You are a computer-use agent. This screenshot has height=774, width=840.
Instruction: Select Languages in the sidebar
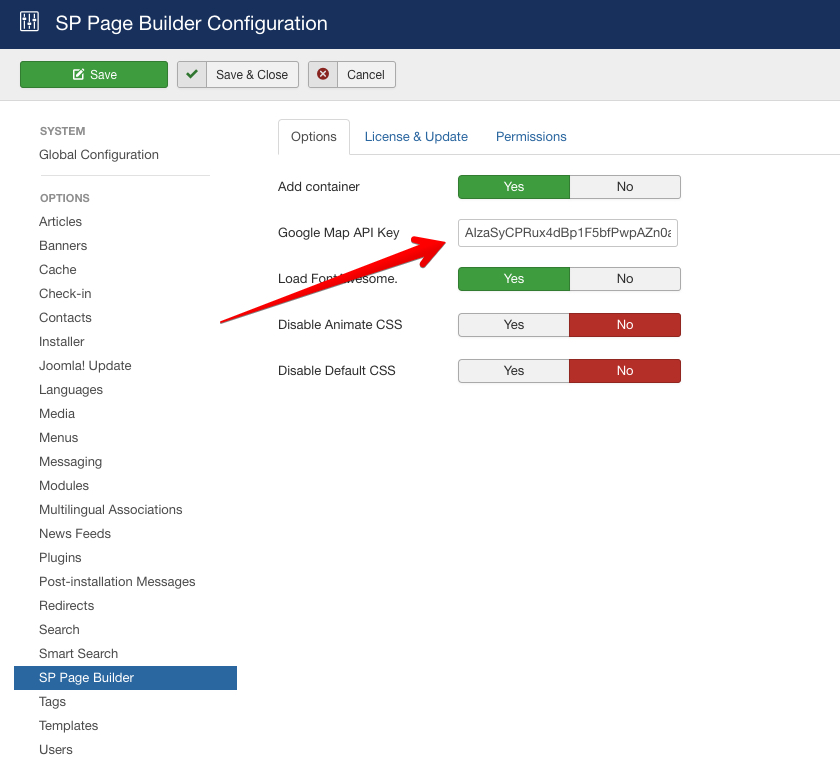click(71, 390)
